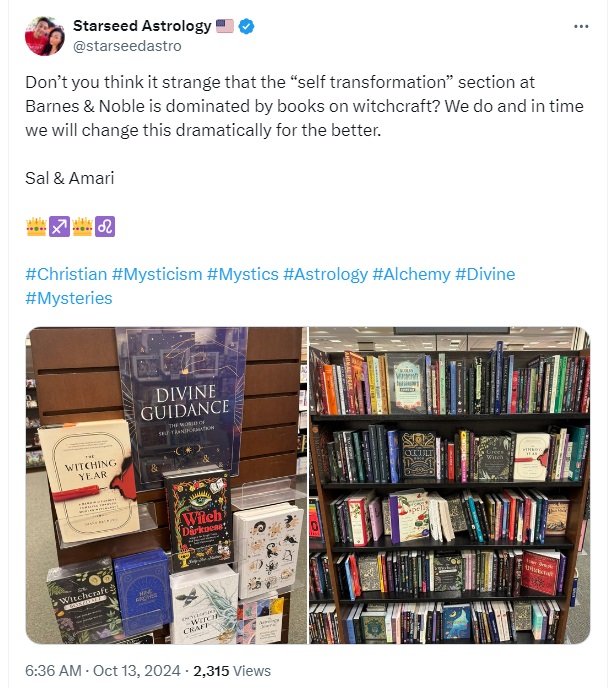Open the #Astrology hashtag

tap(325, 274)
